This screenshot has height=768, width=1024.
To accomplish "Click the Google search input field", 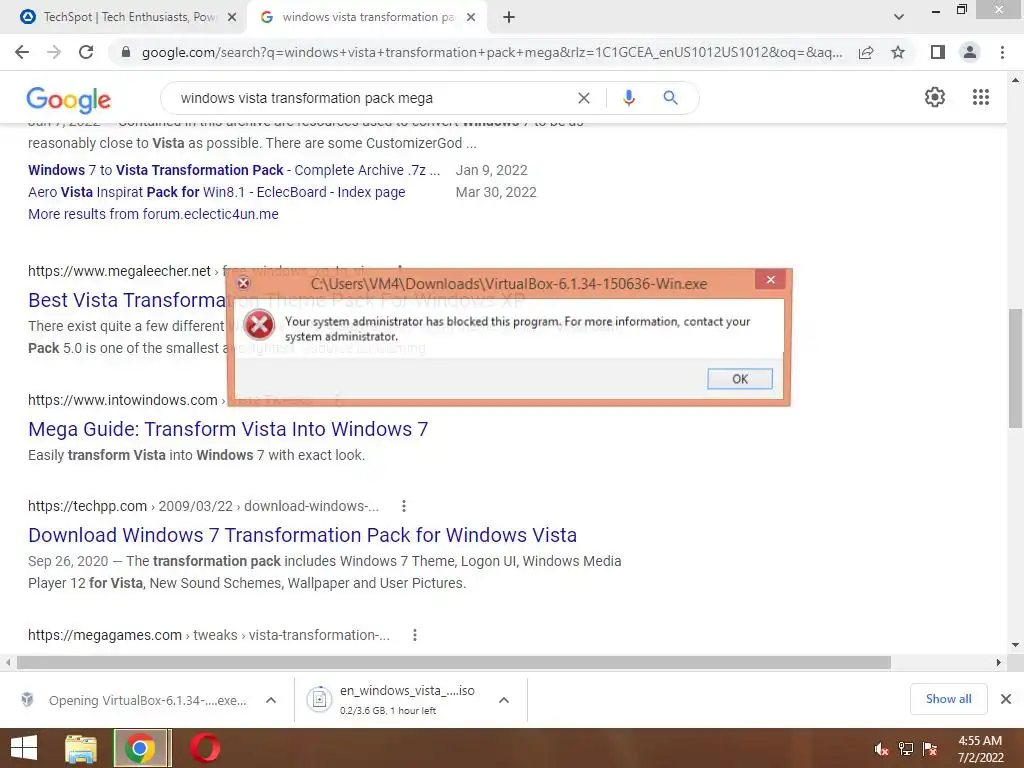I will [x=372, y=98].
